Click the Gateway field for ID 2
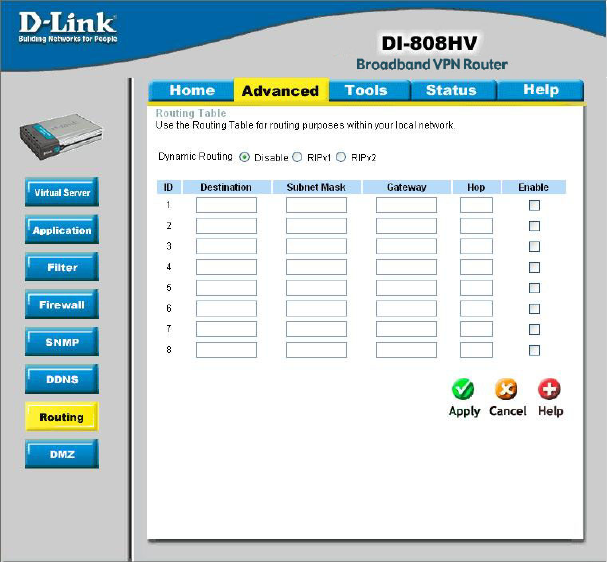The image size is (607, 562). (406, 226)
